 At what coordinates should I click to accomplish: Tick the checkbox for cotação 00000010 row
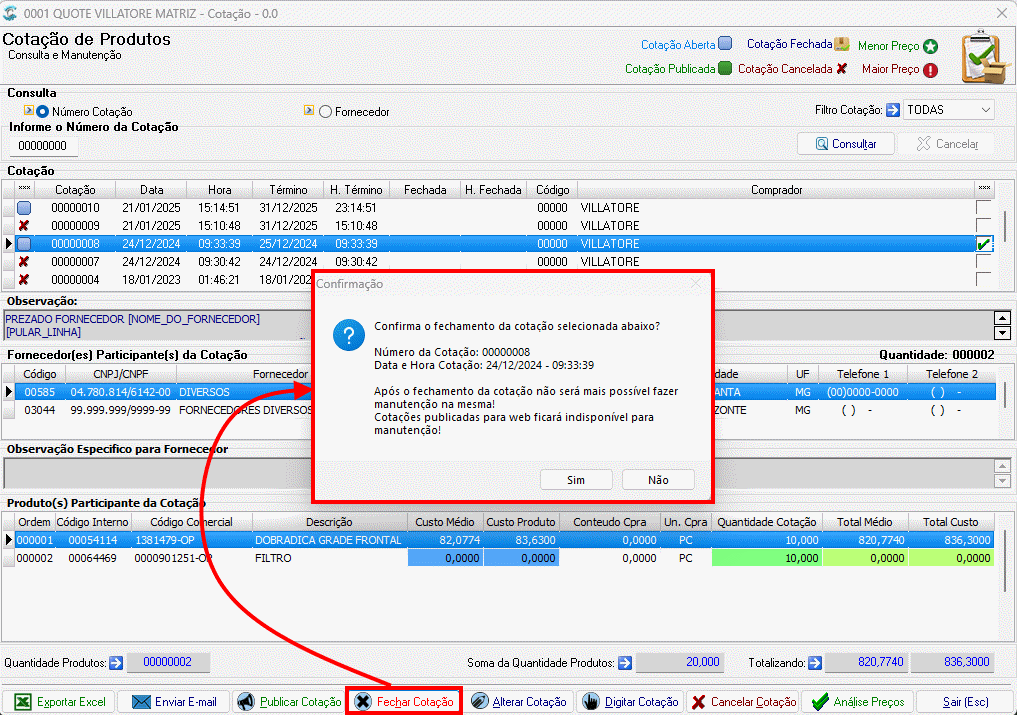coord(983,208)
